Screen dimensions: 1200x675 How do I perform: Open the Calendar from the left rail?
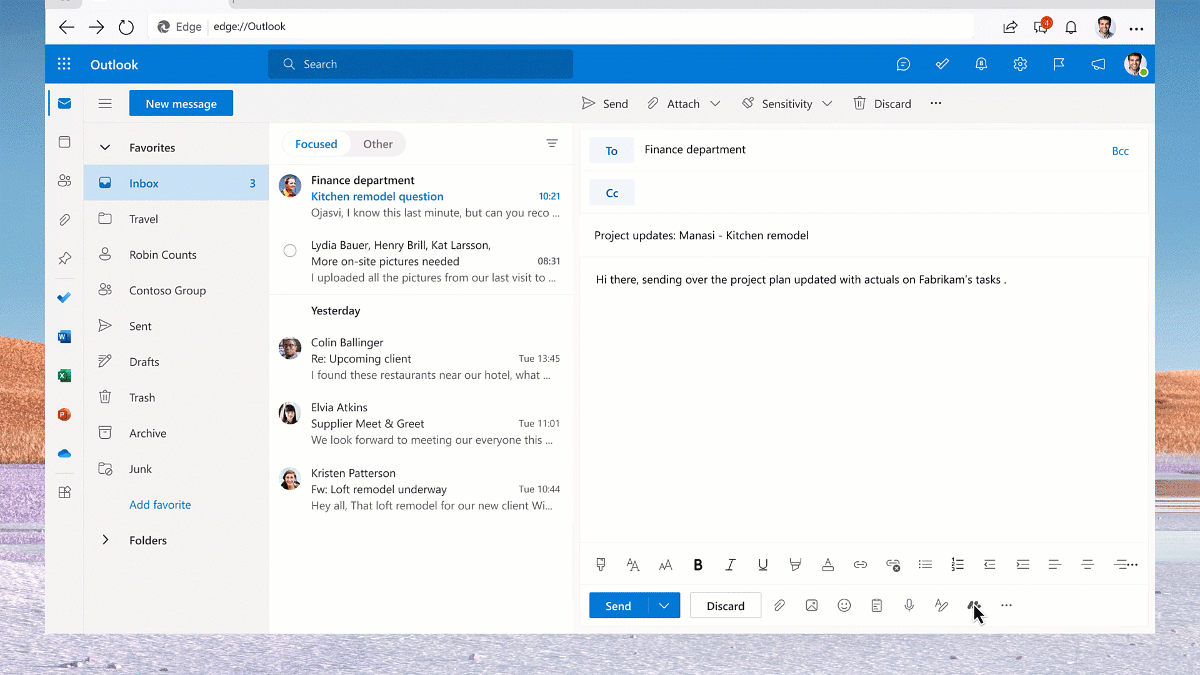[64, 142]
